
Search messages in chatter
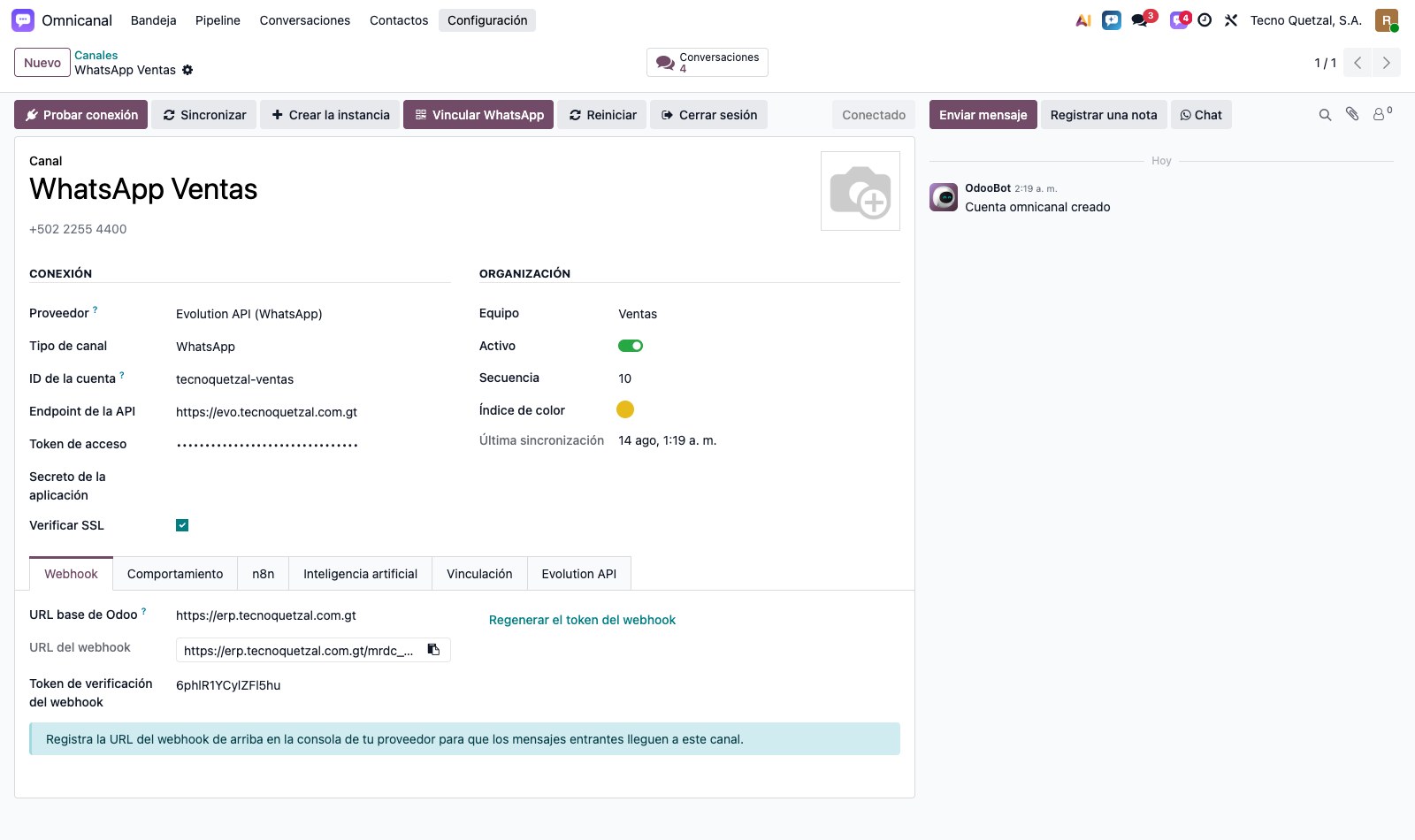[x=1325, y=115]
